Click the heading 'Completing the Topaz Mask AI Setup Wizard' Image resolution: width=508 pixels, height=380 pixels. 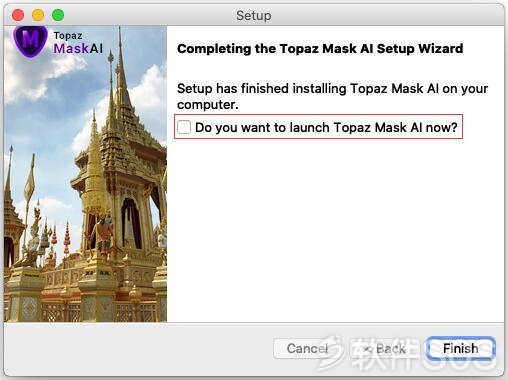point(320,49)
